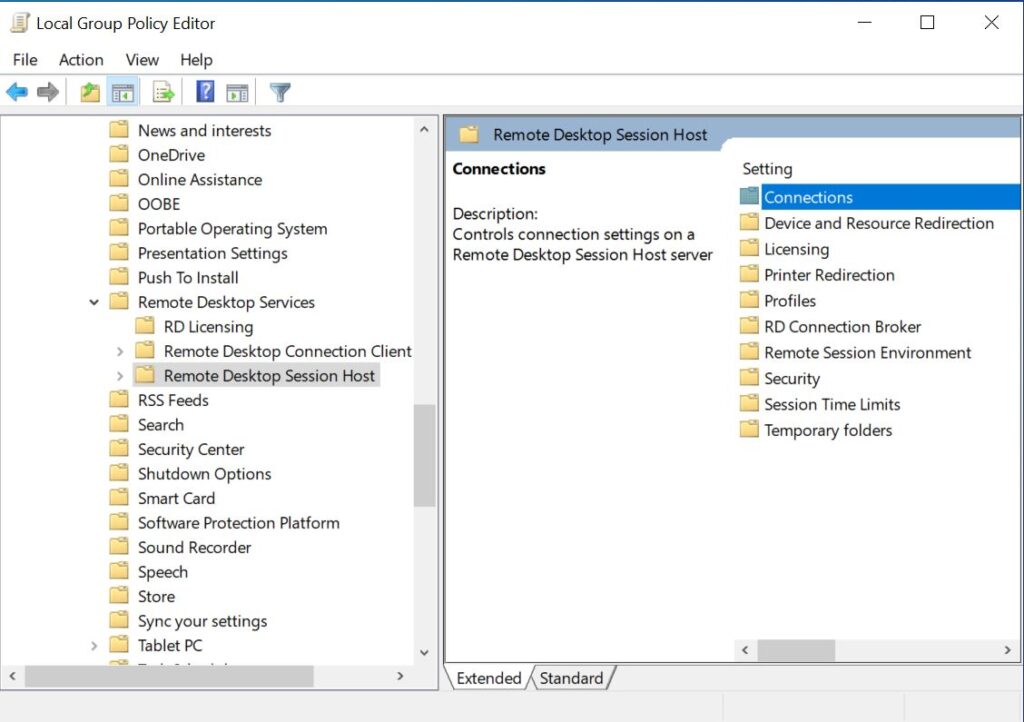Image resolution: width=1024 pixels, height=722 pixels.
Task: Switch to the Standard tab
Action: tap(572, 678)
